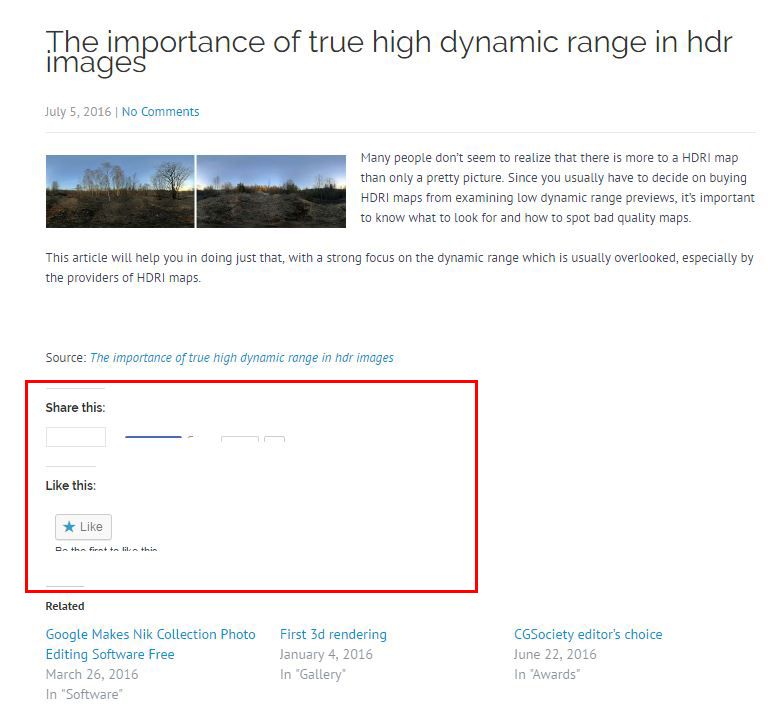
Task: Open CGSociety editor's choice related post
Action: point(588,634)
